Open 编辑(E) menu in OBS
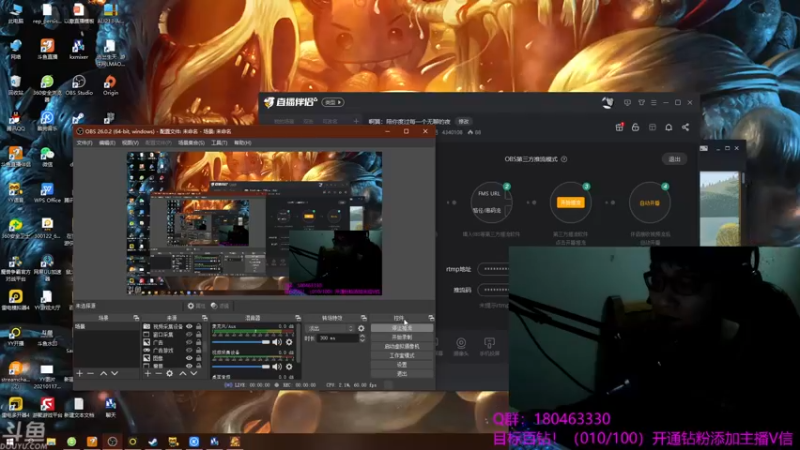The image size is (800, 450). click(107, 143)
